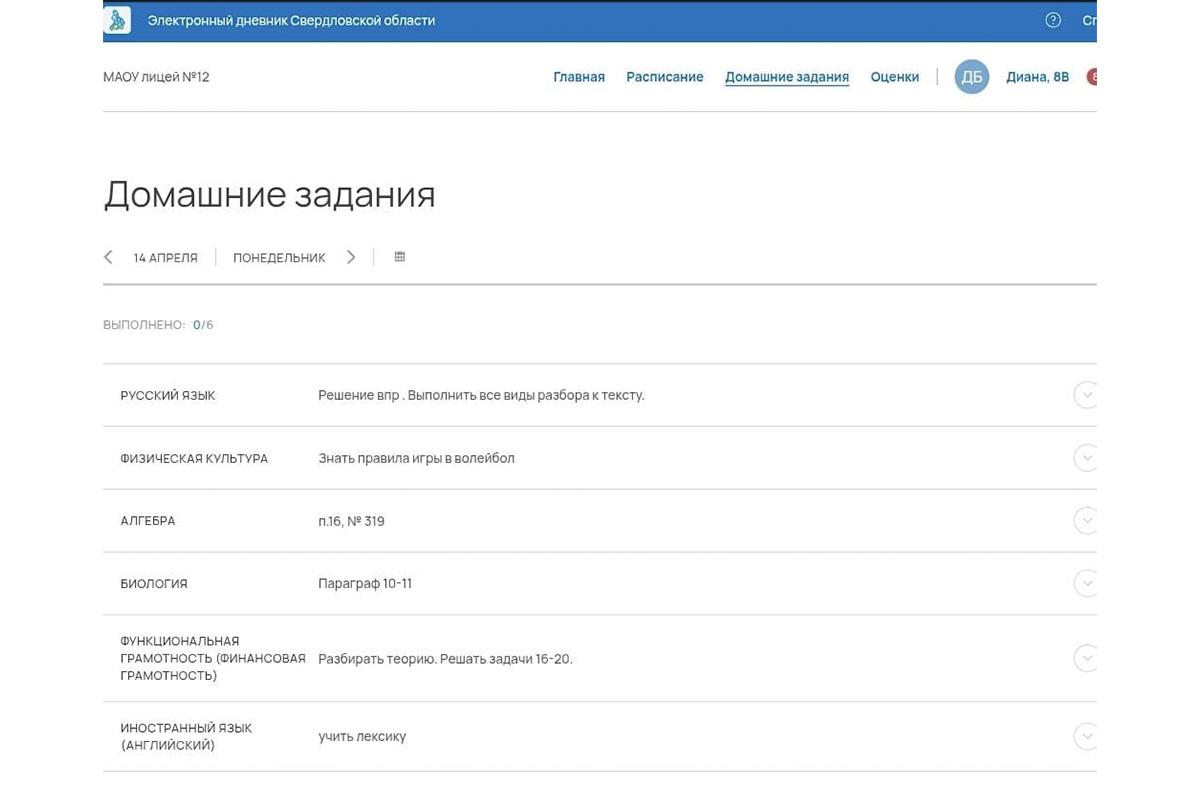This screenshot has width=1200, height=800.
Task: Select the Домашние задания menu item
Action: 786,76
